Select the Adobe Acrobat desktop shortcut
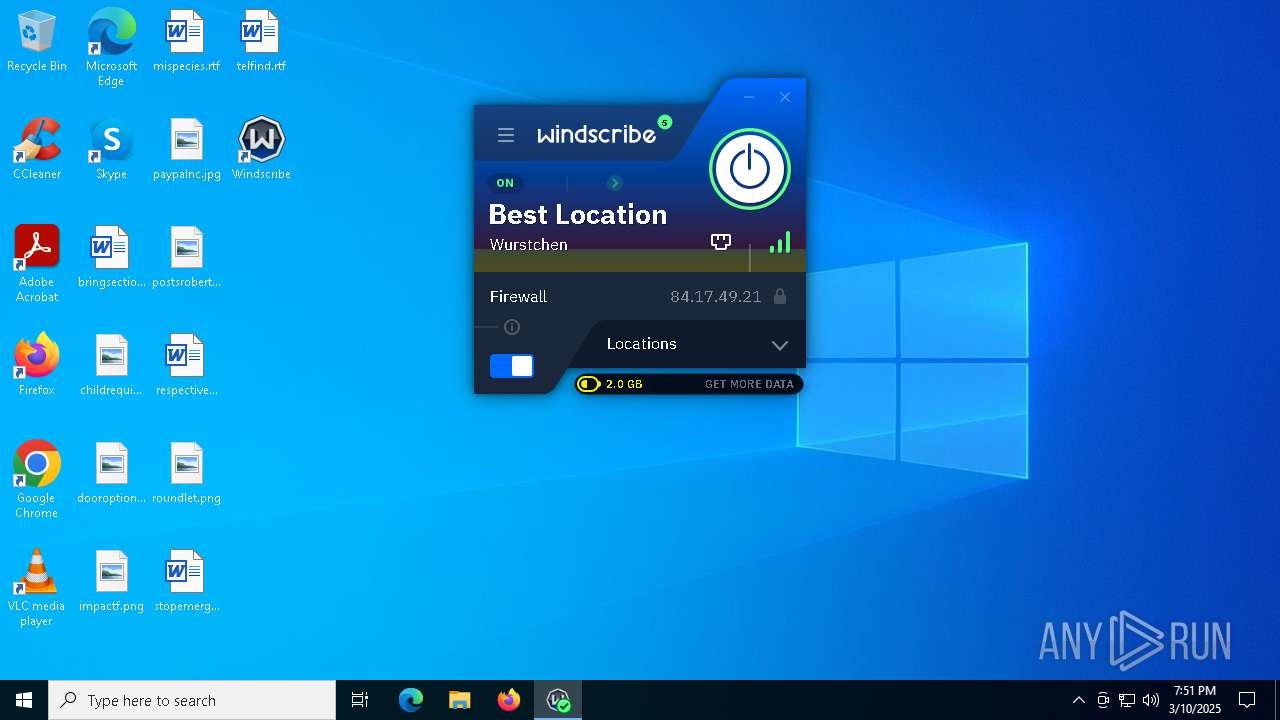Image resolution: width=1280 pixels, height=720 pixels. 37,264
